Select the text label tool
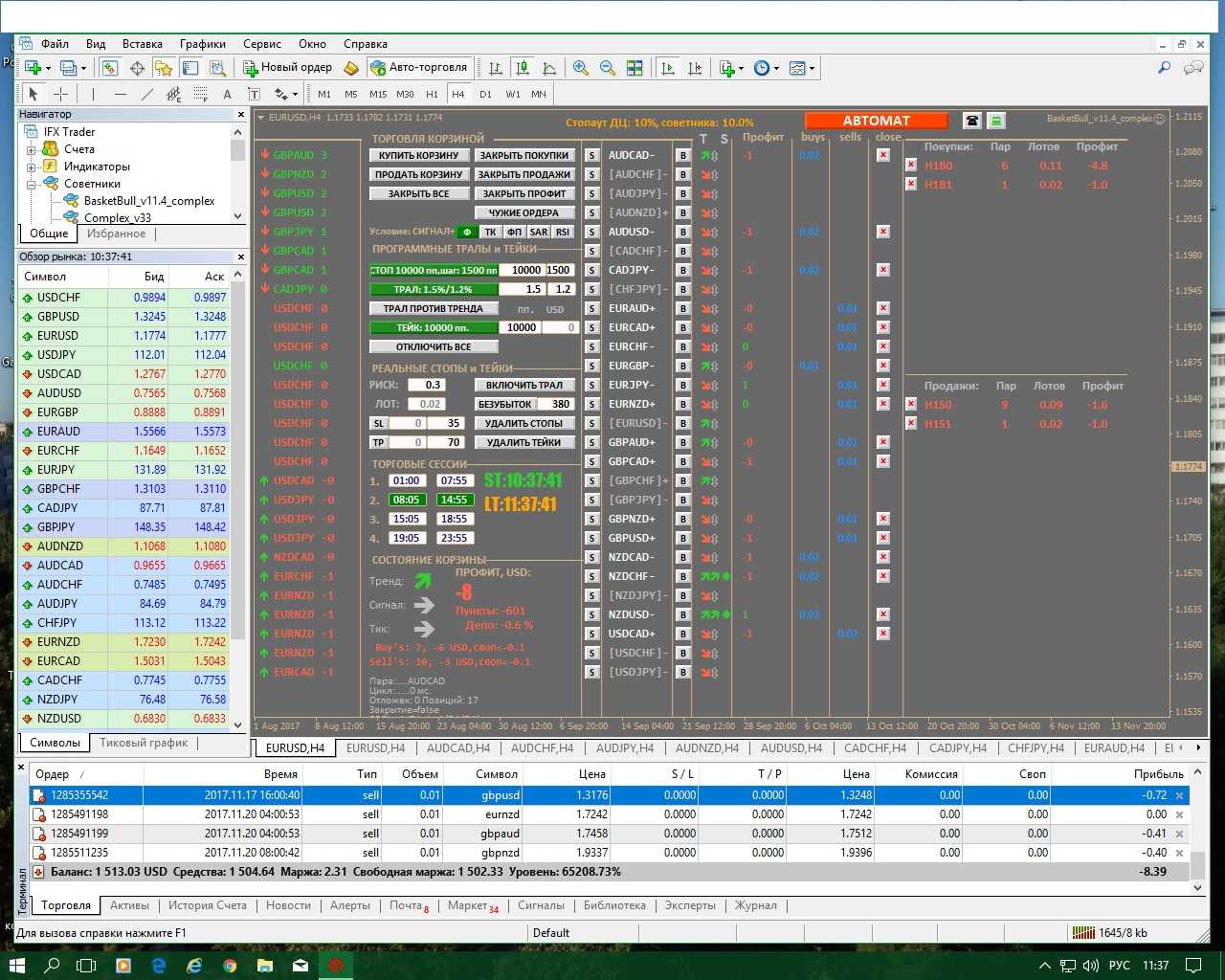The image size is (1225, 980). tap(227, 94)
